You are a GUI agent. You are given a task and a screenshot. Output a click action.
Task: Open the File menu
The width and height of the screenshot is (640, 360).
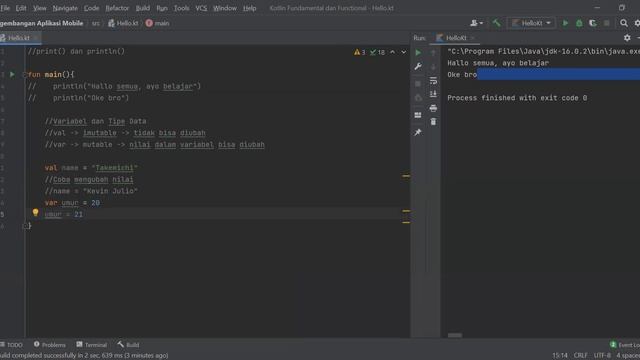click(5, 8)
